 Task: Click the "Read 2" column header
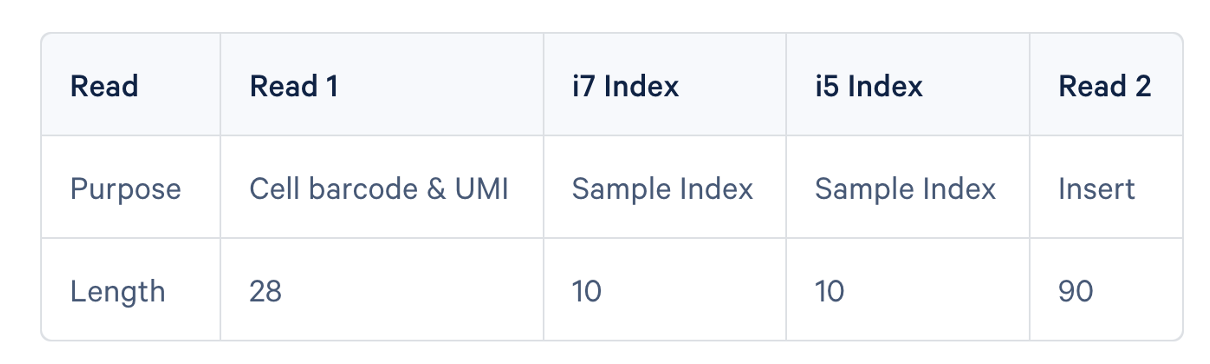(x=1106, y=85)
